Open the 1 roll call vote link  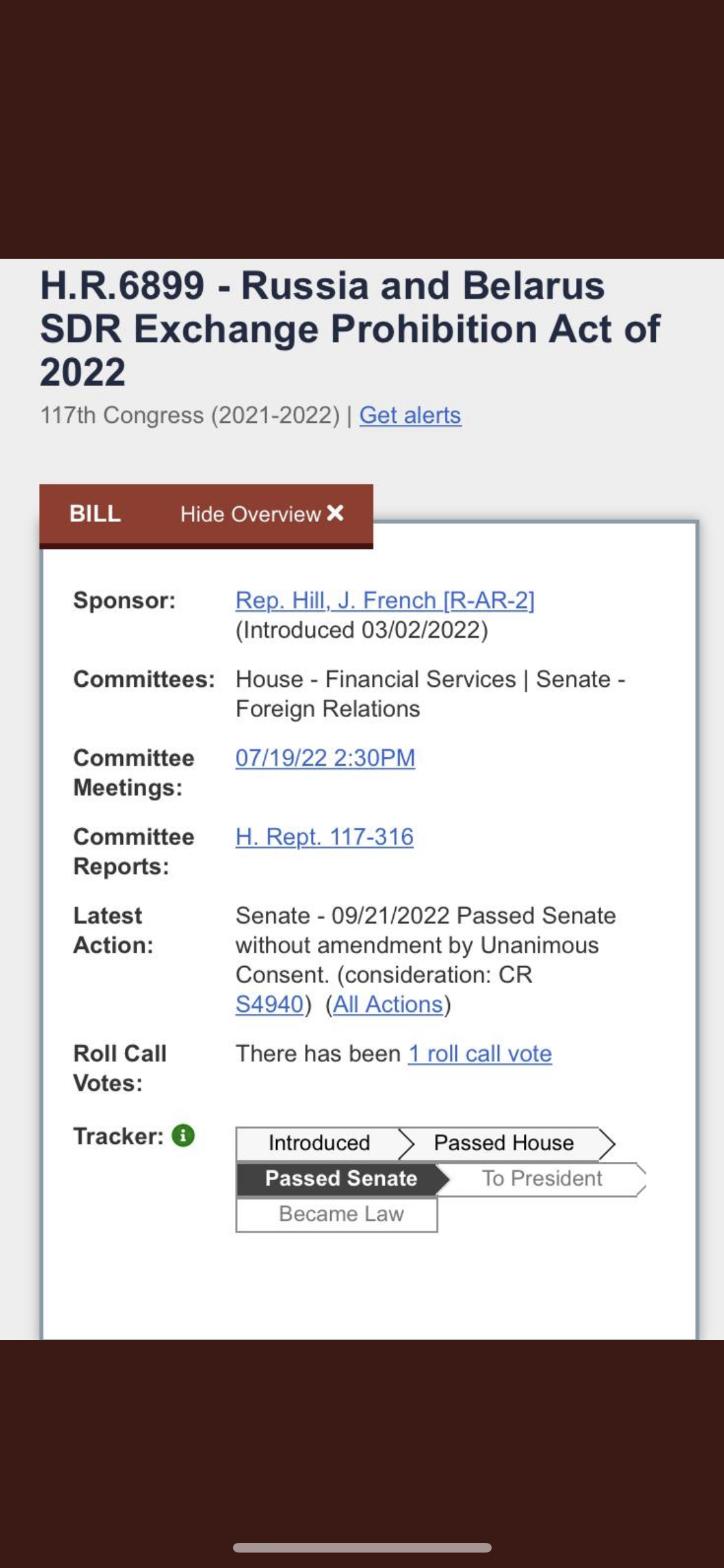(480, 1054)
